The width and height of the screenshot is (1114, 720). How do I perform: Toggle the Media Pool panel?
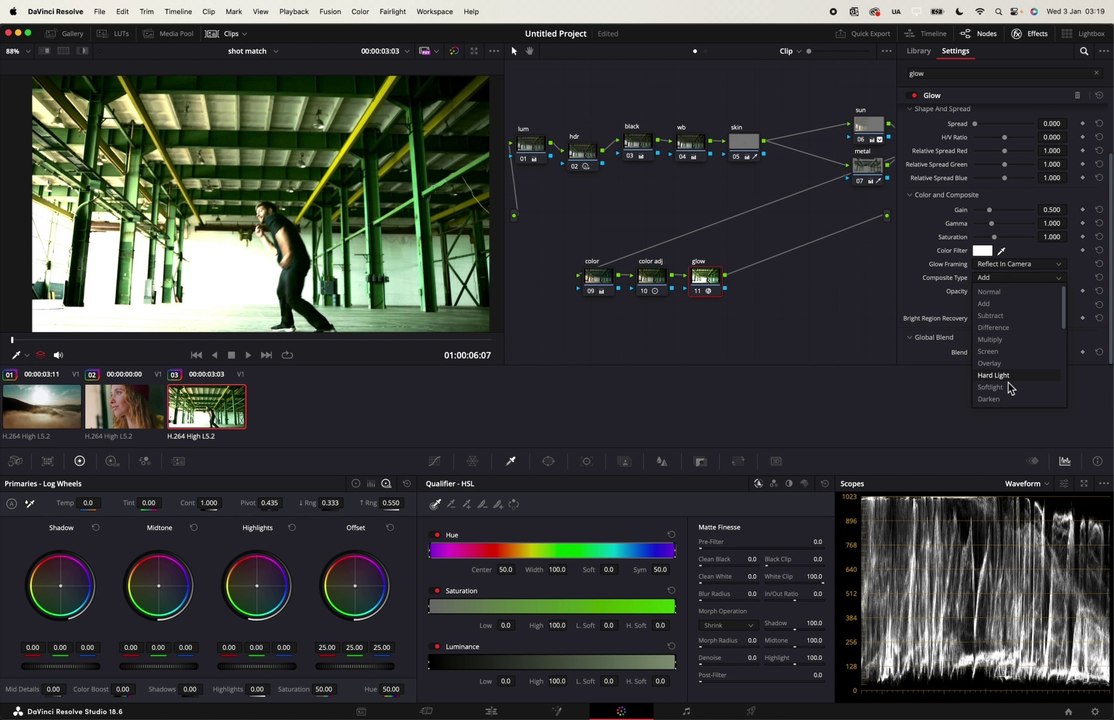168,33
